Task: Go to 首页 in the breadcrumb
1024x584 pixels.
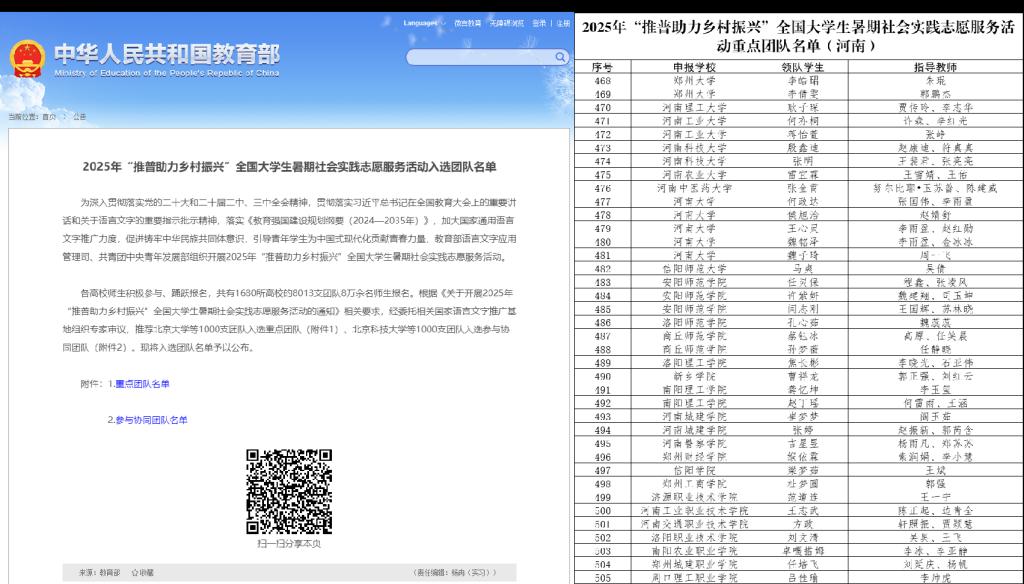Action: [x=48, y=117]
